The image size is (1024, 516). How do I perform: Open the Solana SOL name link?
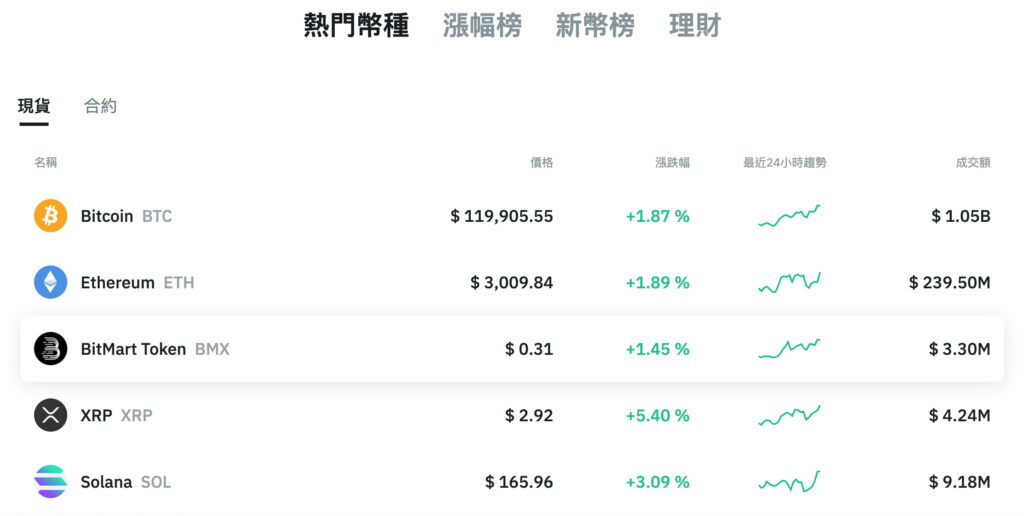[x=125, y=483]
